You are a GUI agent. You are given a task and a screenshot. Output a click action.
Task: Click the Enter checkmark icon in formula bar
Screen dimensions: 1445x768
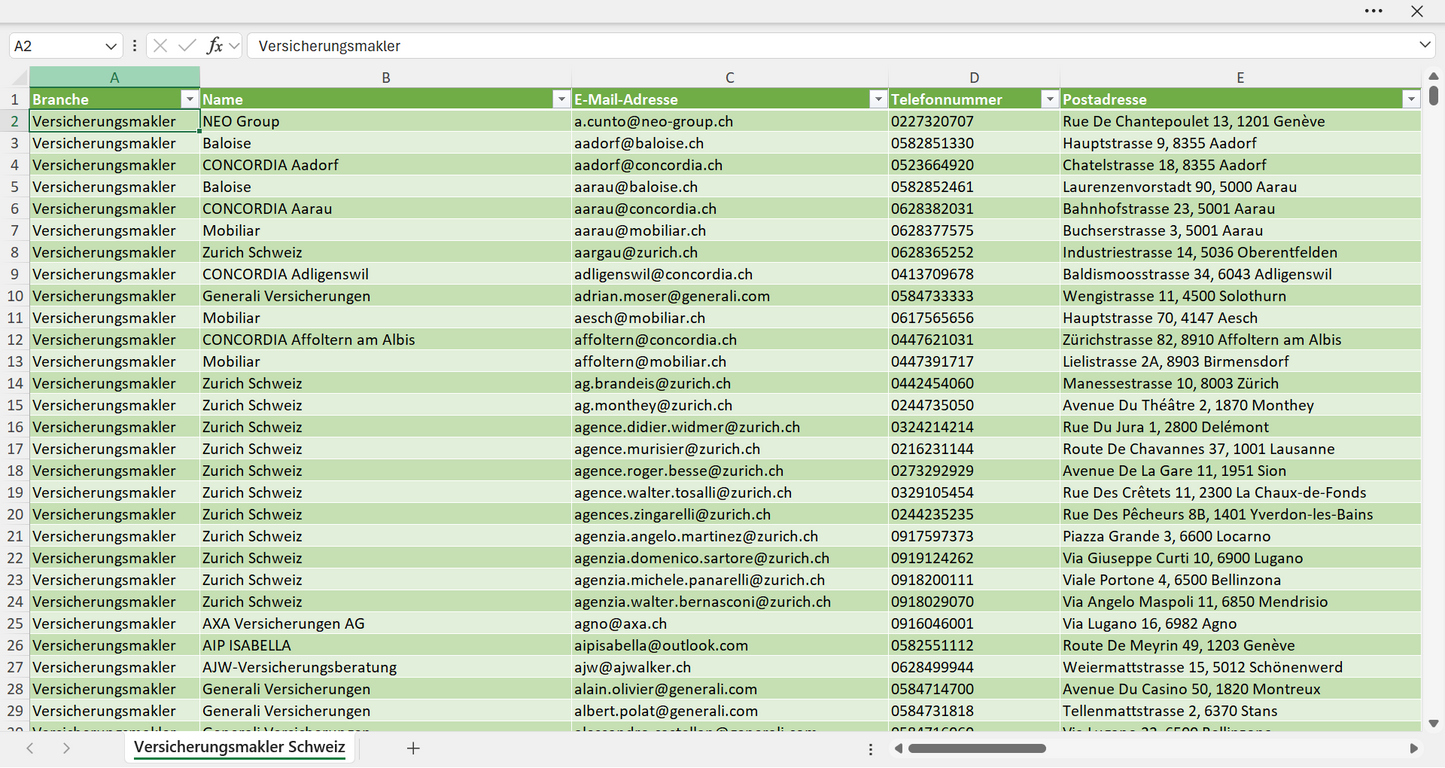coord(187,46)
